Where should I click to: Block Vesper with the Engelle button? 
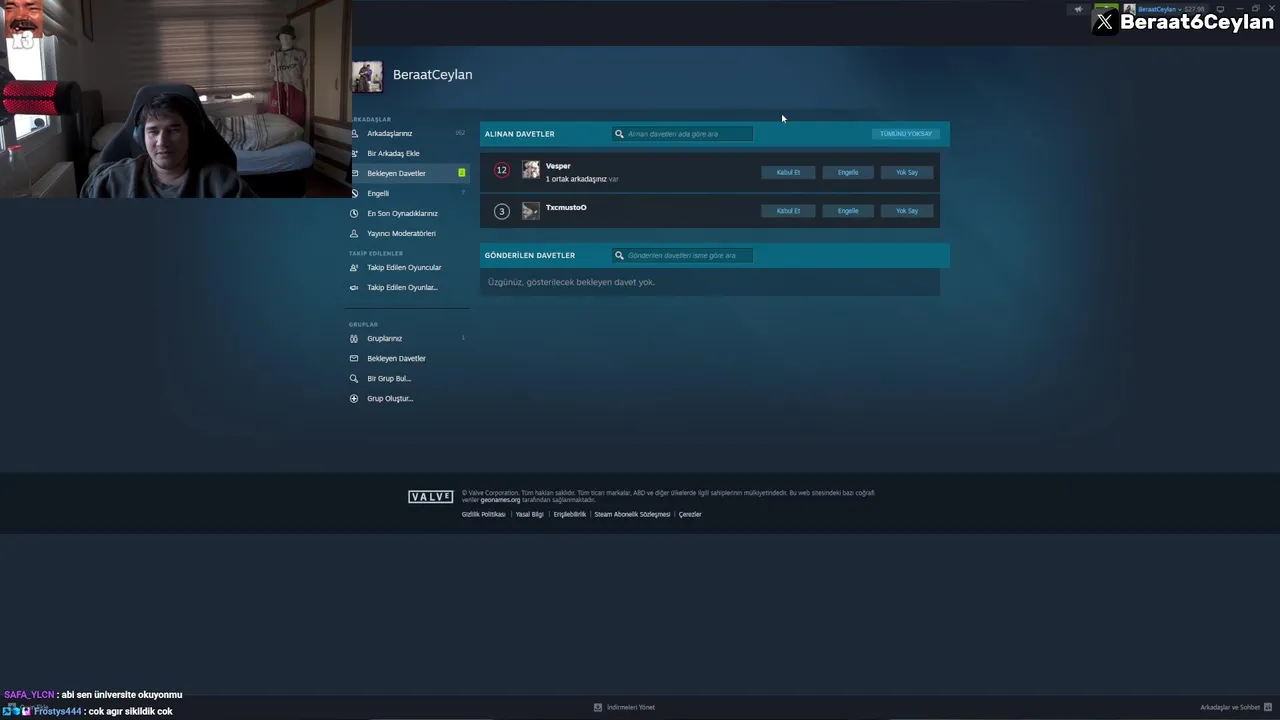[x=848, y=172]
